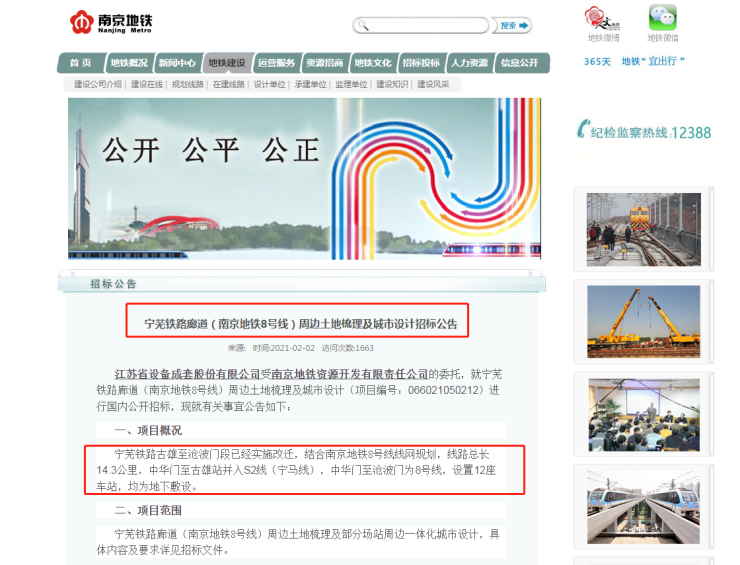Open the track construction workers thumbnail
The height and width of the screenshot is (565, 740).
click(643, 229)
